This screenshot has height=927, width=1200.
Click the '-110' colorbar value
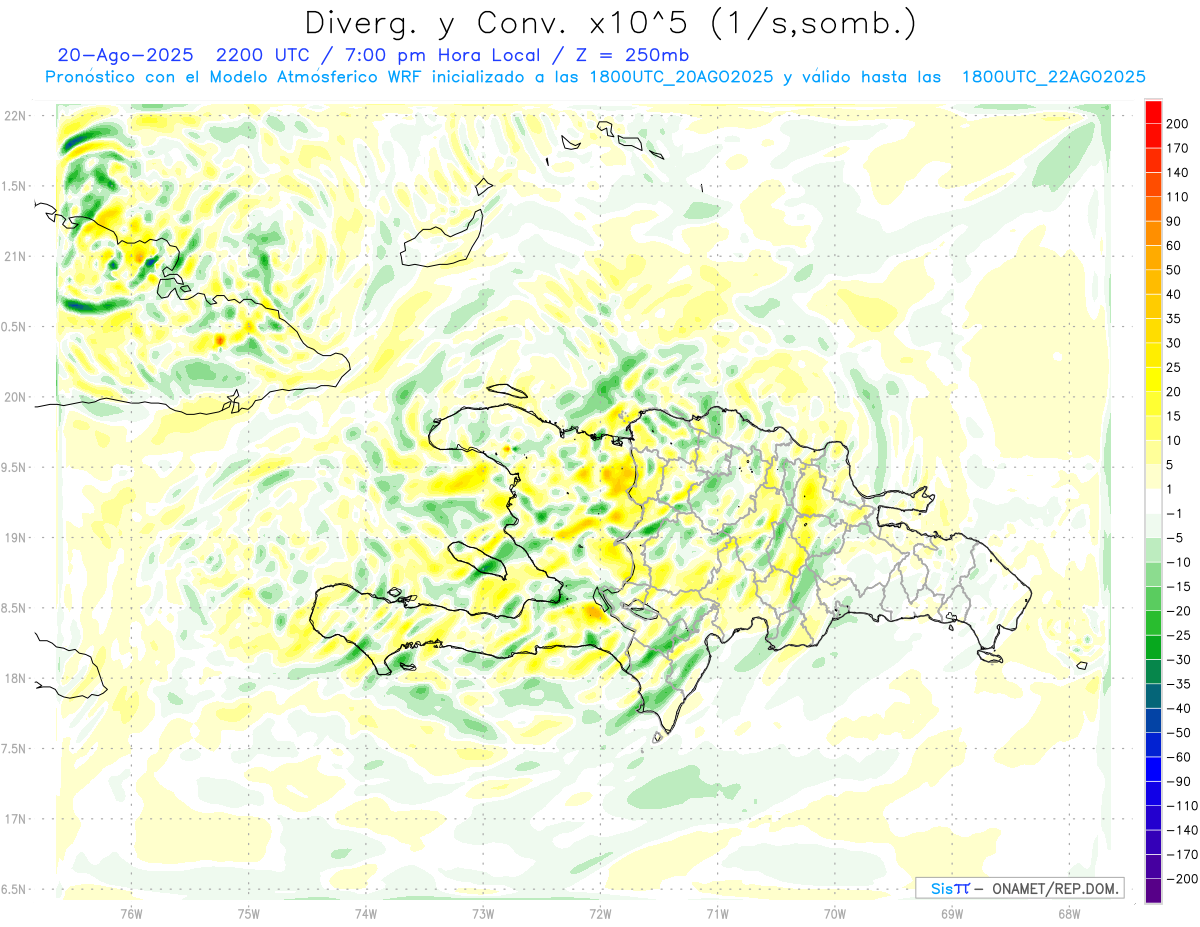pos(1181,805)
